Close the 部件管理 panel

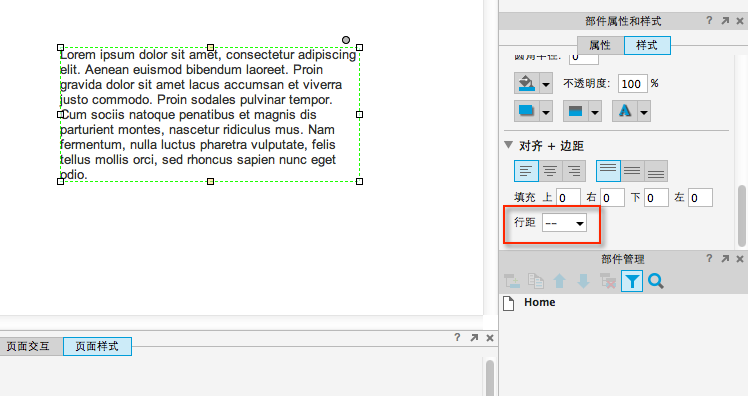[740, 259]
